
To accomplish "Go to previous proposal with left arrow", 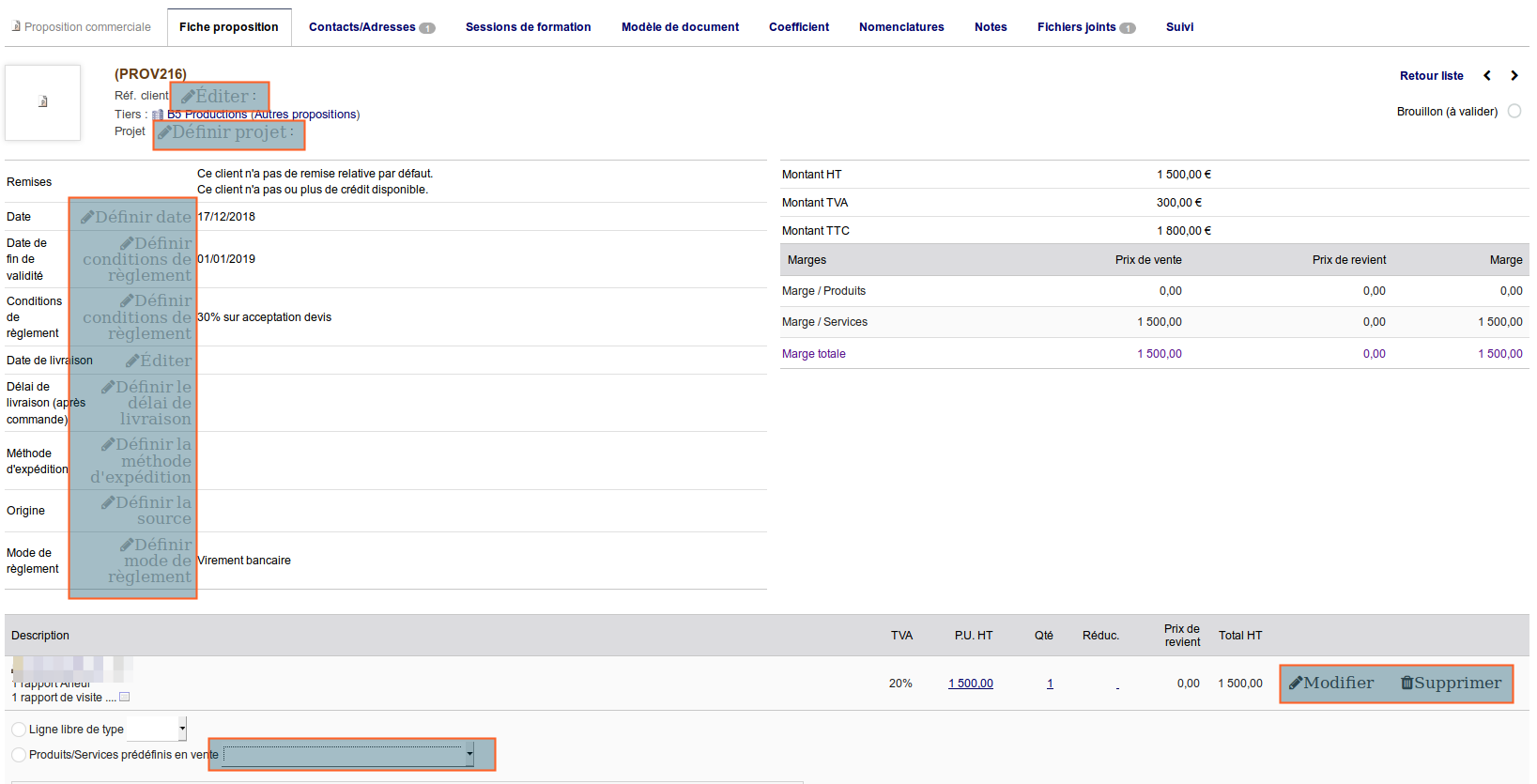I will [x=1487, y=76].
